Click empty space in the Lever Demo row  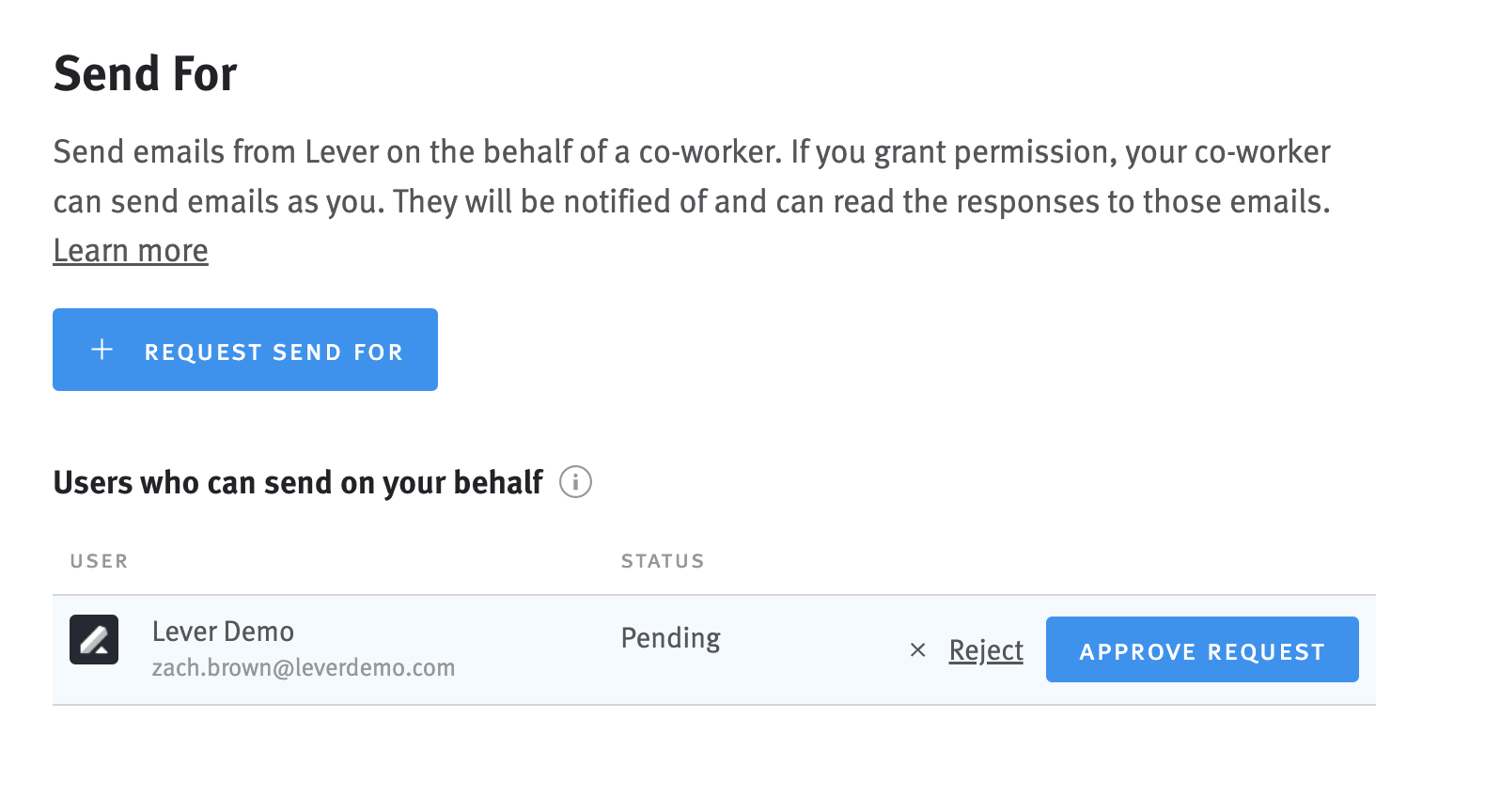[x=808, y=650]
